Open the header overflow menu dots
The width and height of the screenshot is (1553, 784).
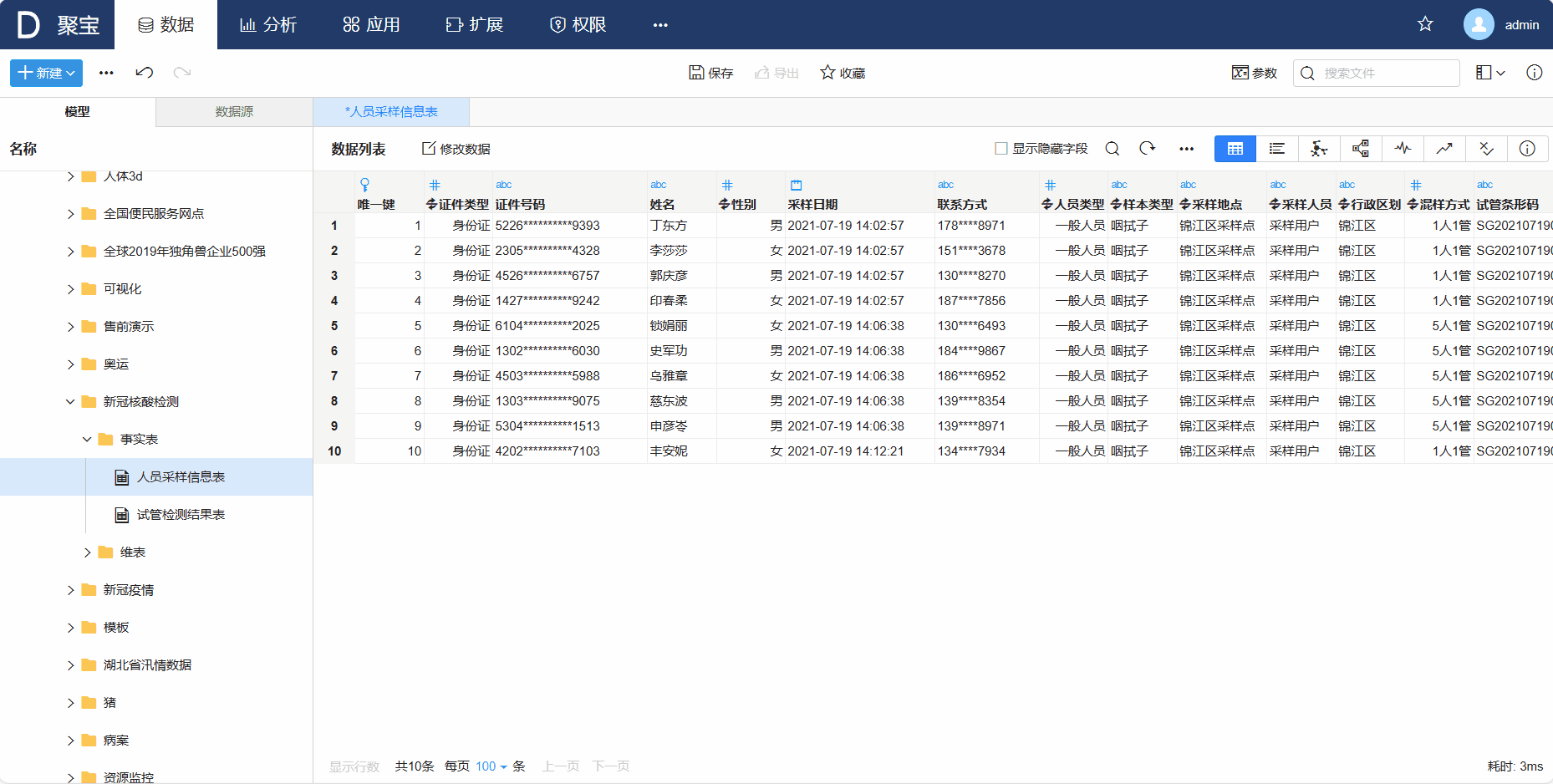(660, 25)
